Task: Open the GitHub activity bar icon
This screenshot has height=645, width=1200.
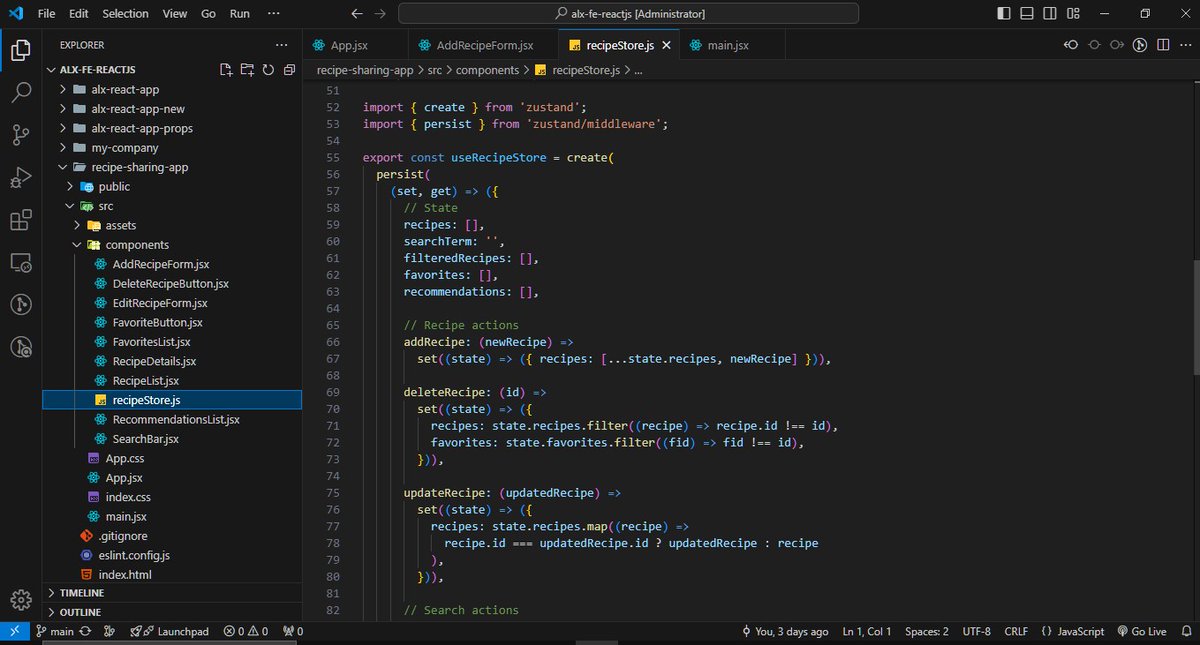Action: pos(21,304)
